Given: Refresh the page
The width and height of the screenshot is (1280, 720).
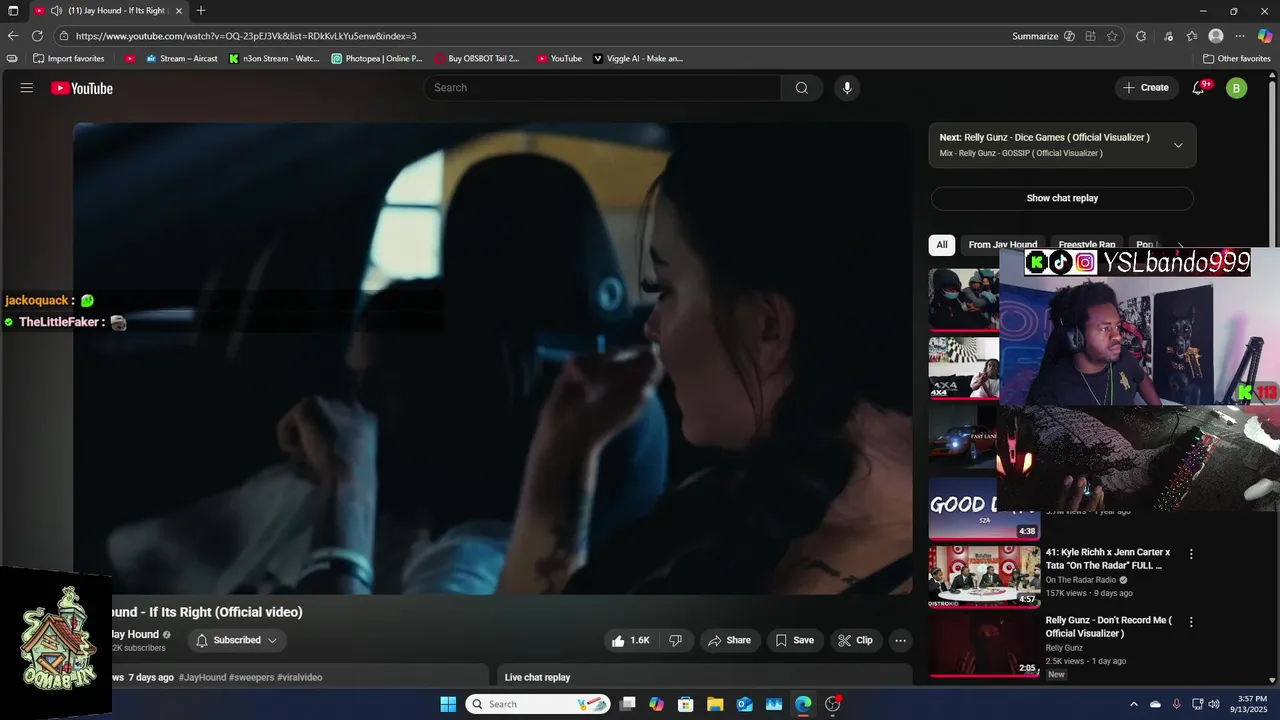Looking at the screenshot, I should (x=38, y=36).
